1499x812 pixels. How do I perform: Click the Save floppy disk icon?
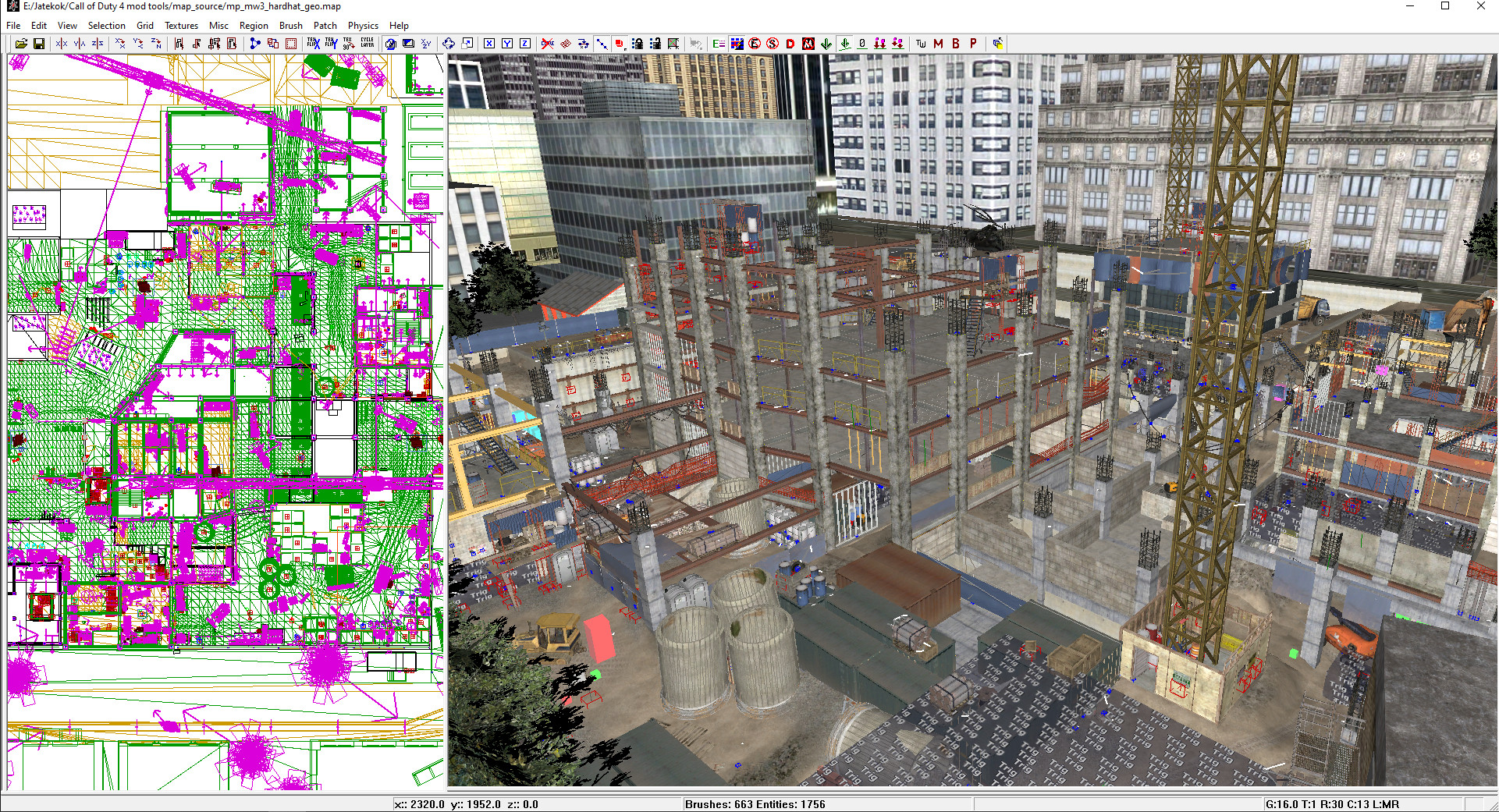(39, 44)
